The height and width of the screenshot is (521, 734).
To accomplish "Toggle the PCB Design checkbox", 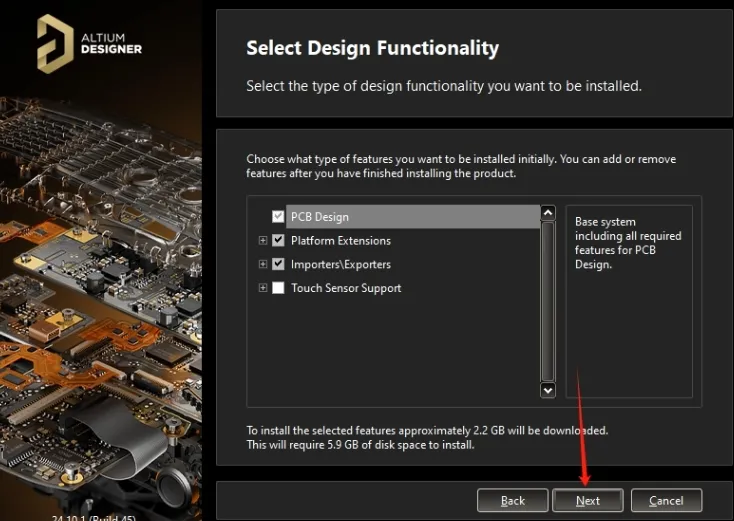I will pos(278,216).
